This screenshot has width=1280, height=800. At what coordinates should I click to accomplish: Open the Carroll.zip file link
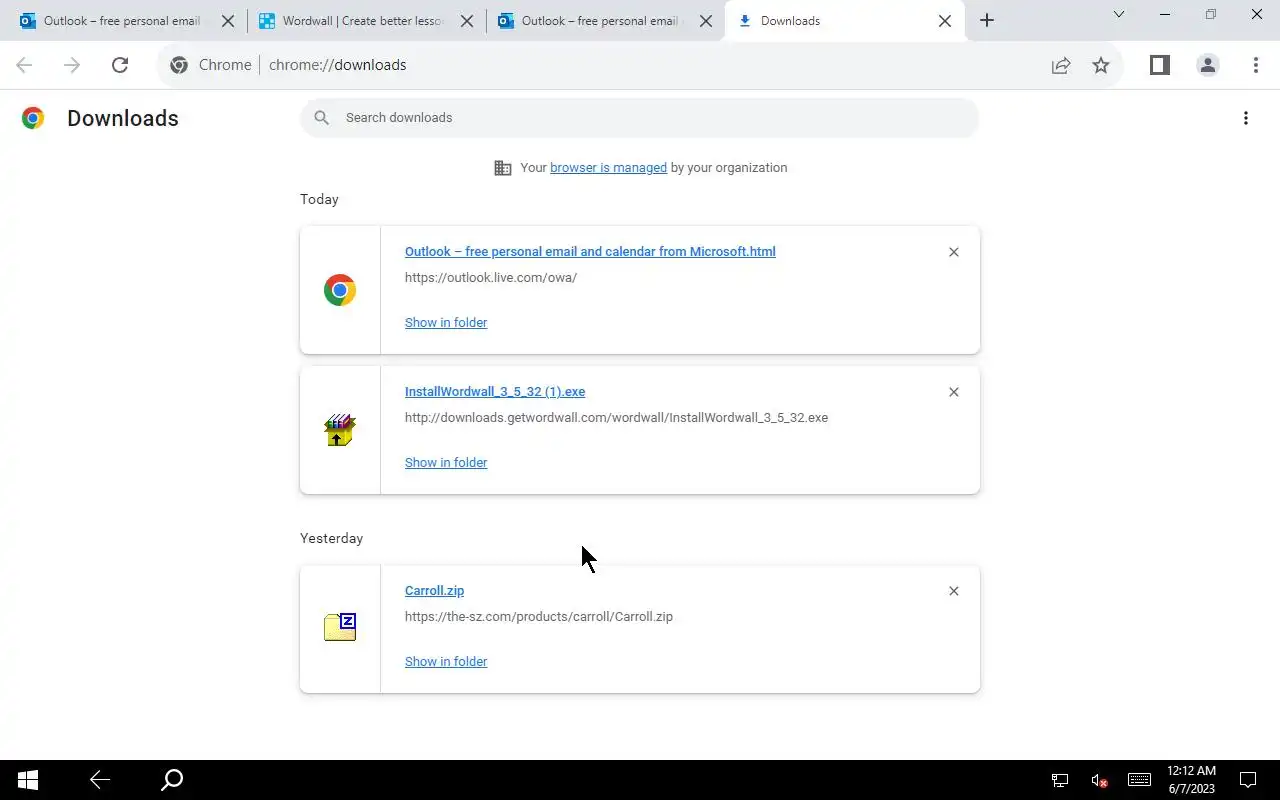click(434, 591)
